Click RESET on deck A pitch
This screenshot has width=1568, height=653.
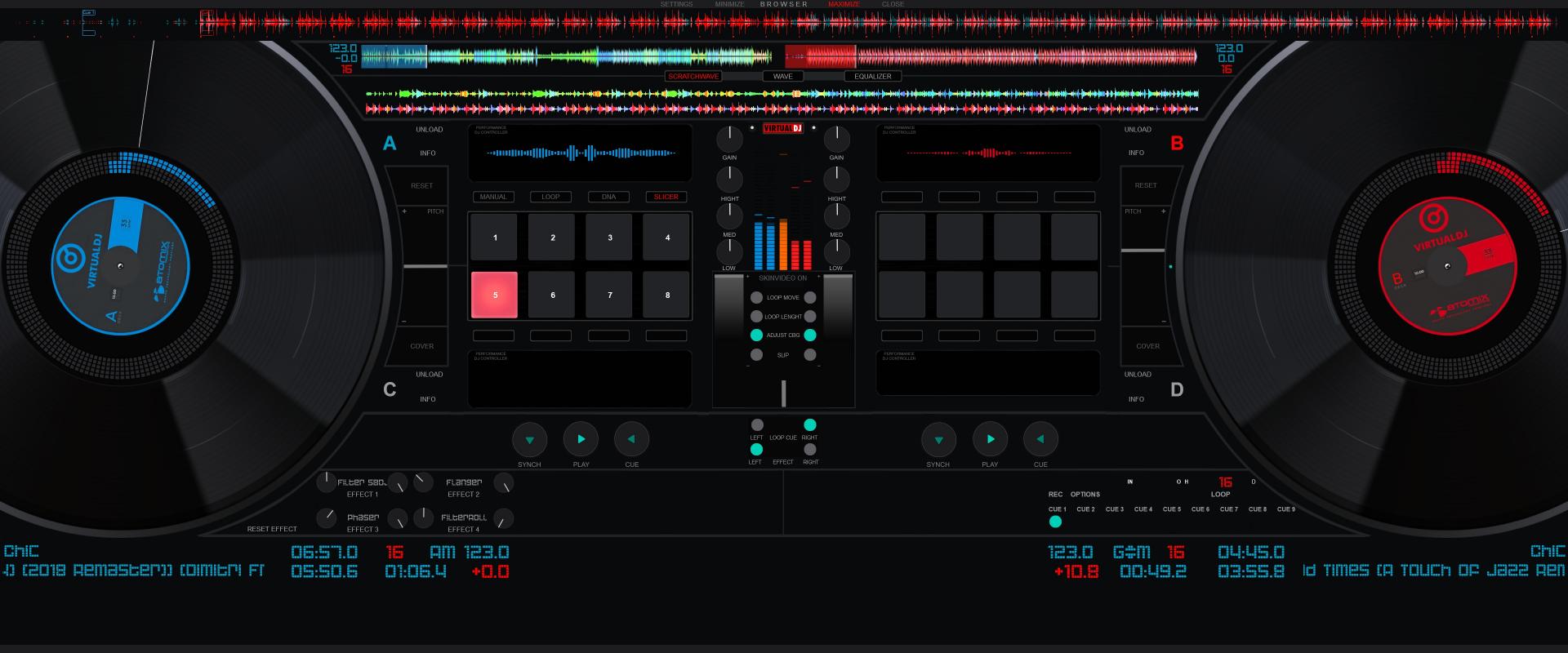coord(422,186)
